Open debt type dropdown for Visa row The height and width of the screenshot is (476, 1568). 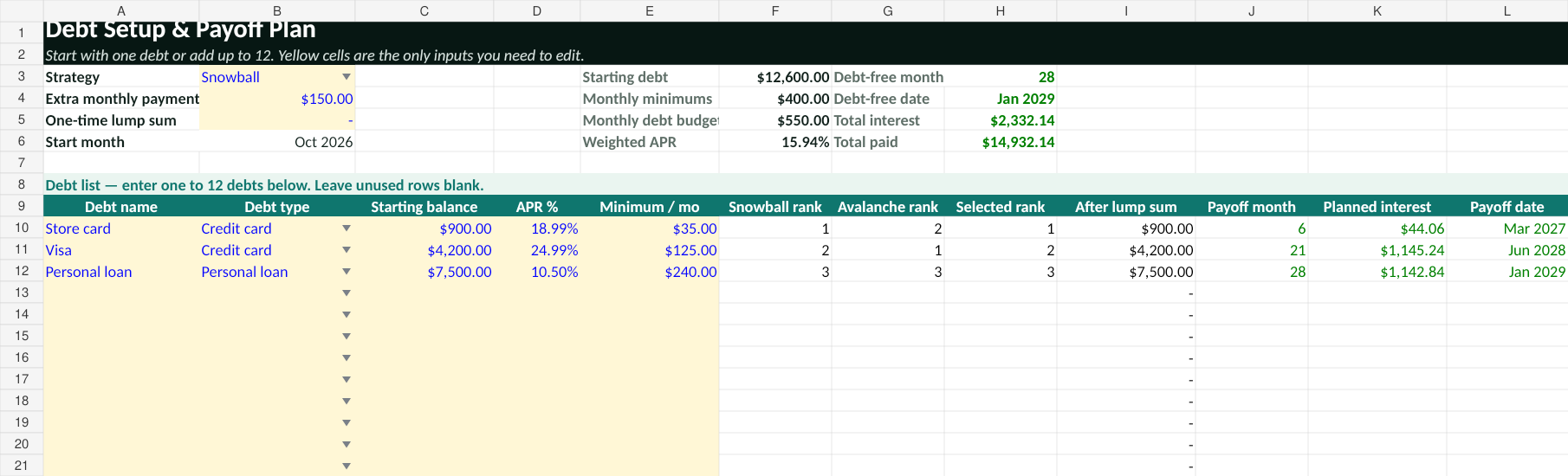click(347, 250)
